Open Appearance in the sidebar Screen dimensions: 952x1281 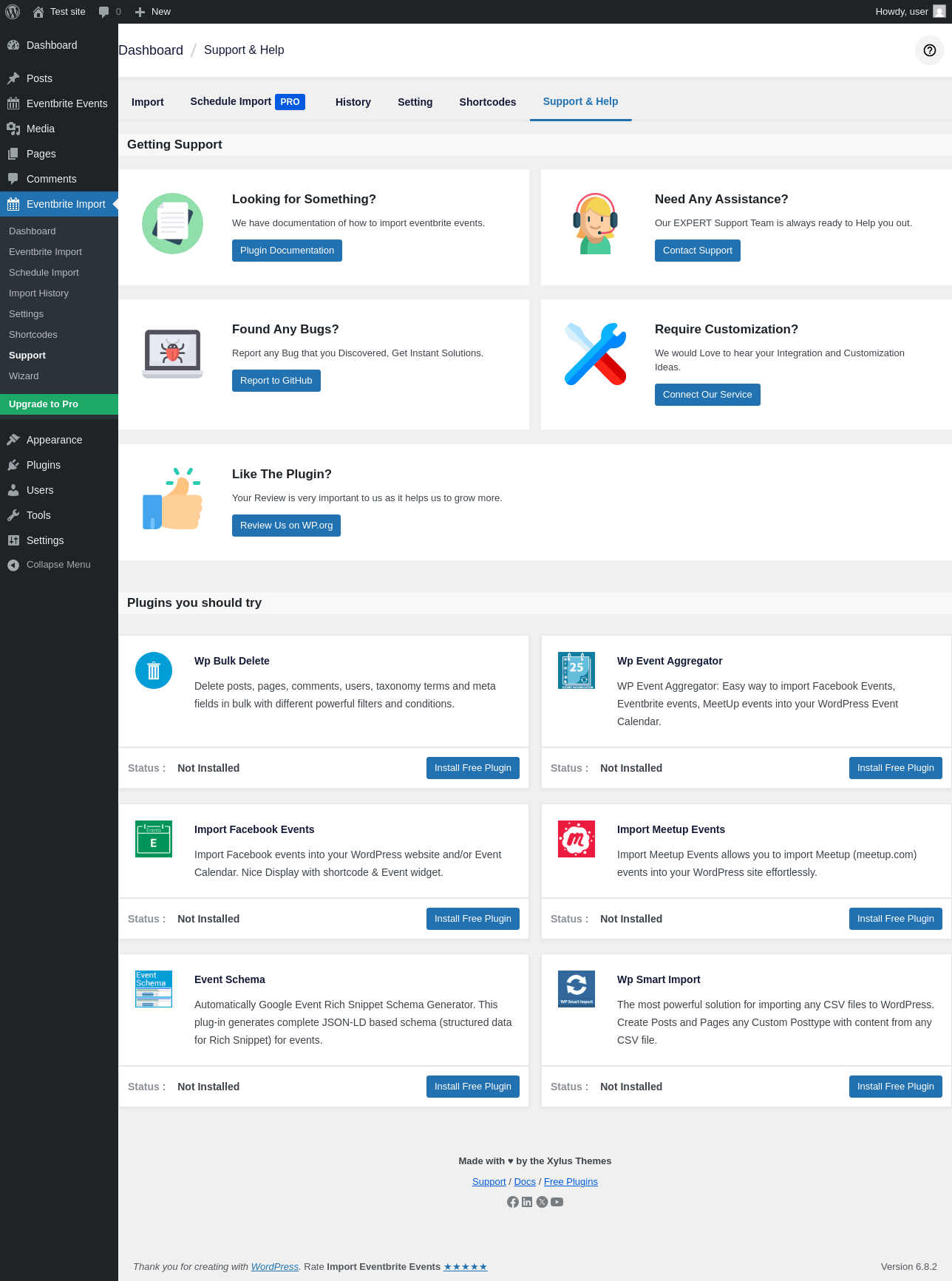pos(59,440)
